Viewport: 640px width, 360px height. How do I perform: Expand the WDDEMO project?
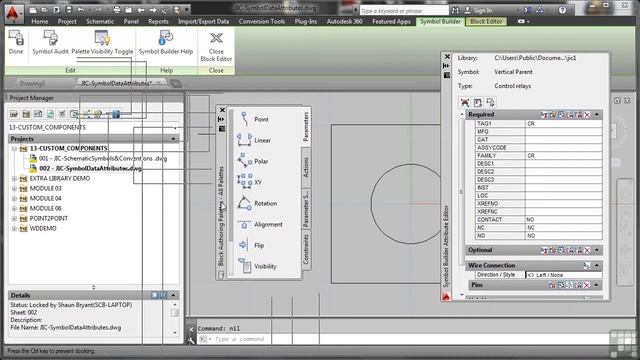pyautogui.click(x=14, y=229)
